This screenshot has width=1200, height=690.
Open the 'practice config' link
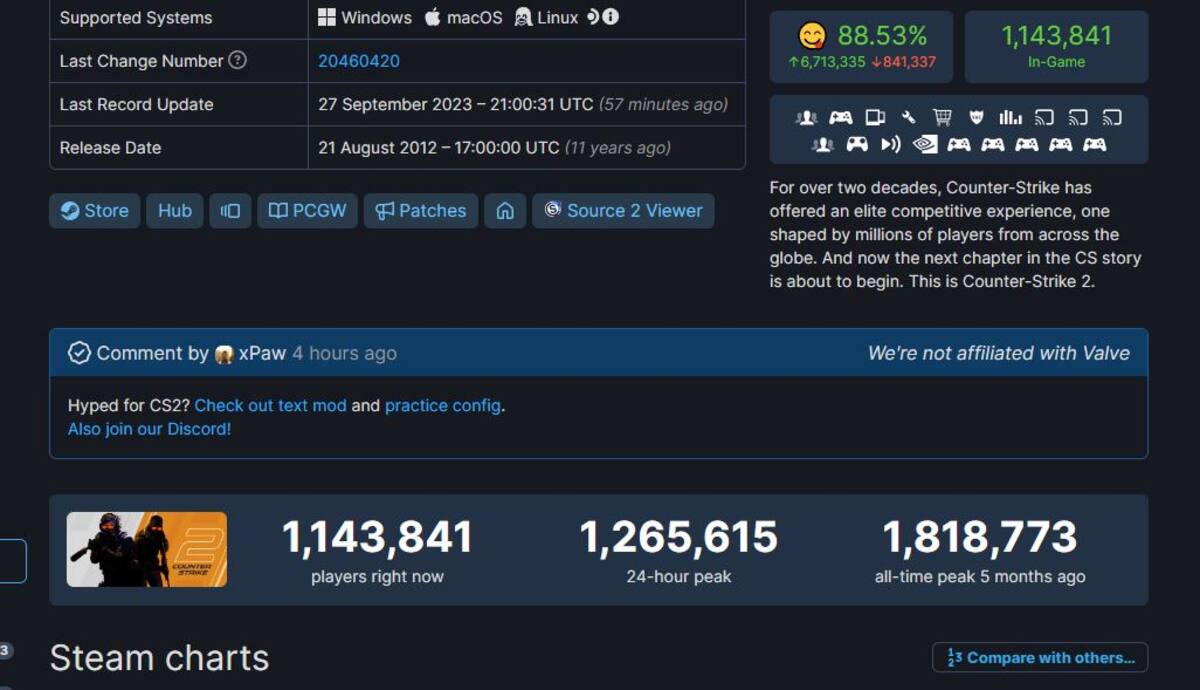443,406
